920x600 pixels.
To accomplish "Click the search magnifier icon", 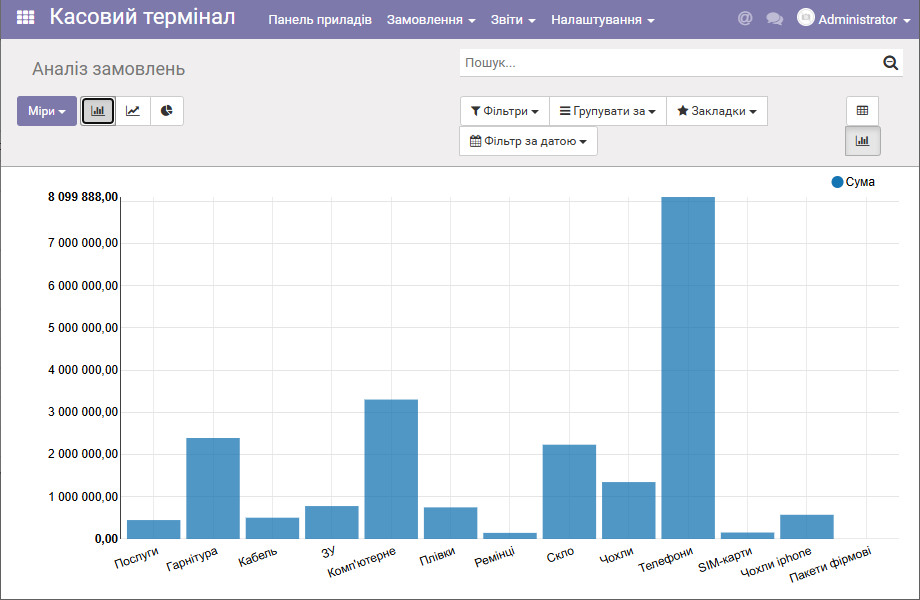I will (890, 63).
